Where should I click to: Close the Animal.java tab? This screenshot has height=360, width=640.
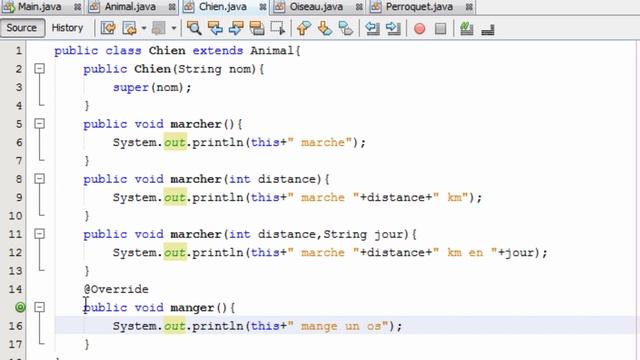172,7
